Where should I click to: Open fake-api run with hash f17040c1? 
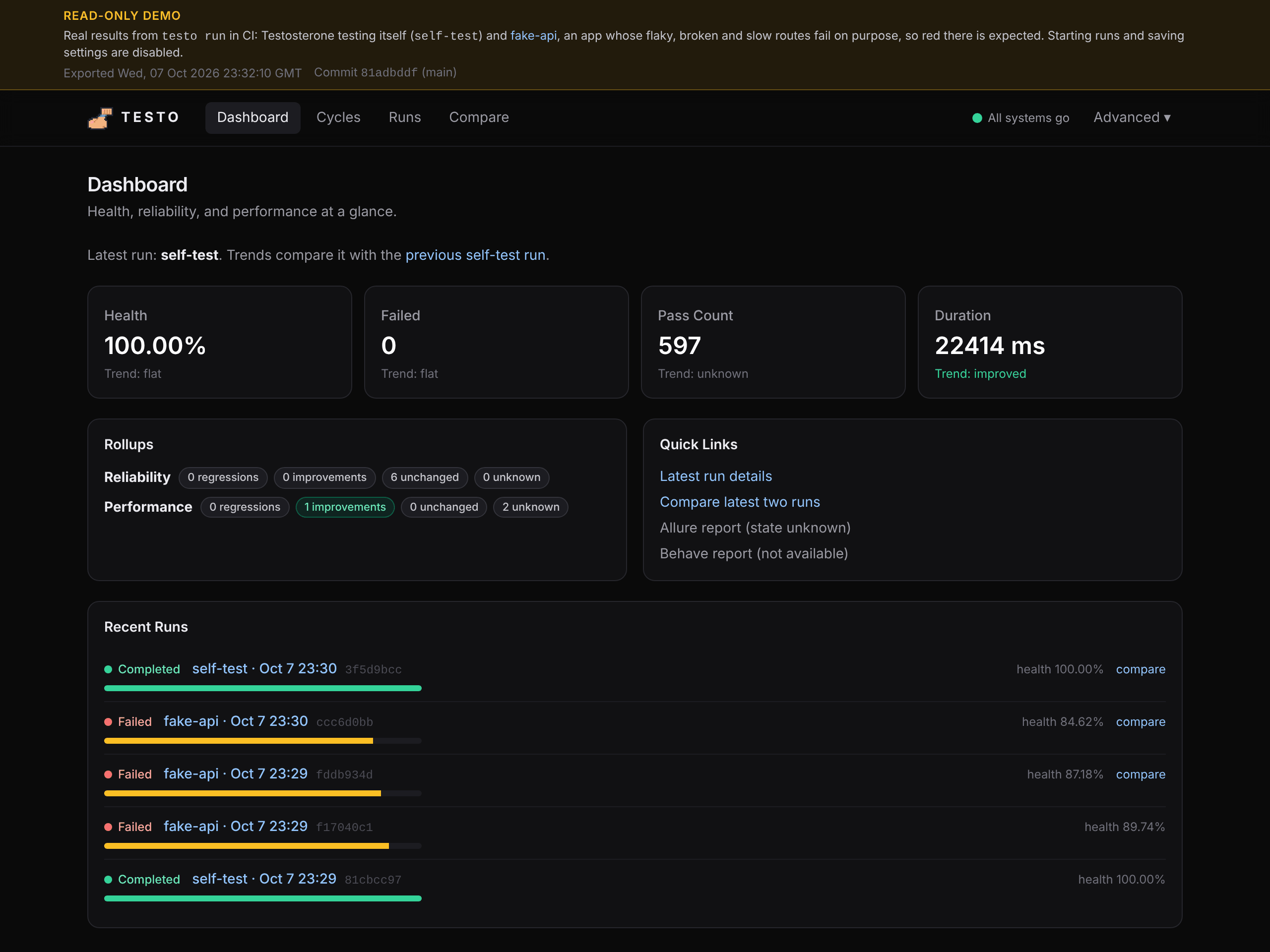click(x=236, y=827)
